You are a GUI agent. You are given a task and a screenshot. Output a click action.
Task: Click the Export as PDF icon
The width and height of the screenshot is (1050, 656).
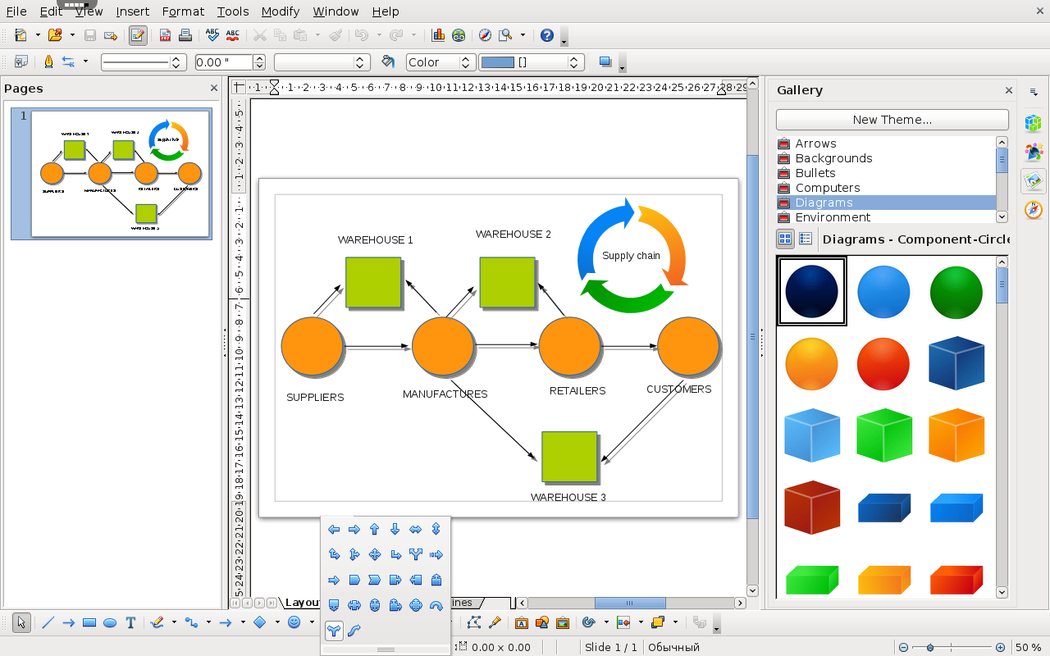[165, 35]
